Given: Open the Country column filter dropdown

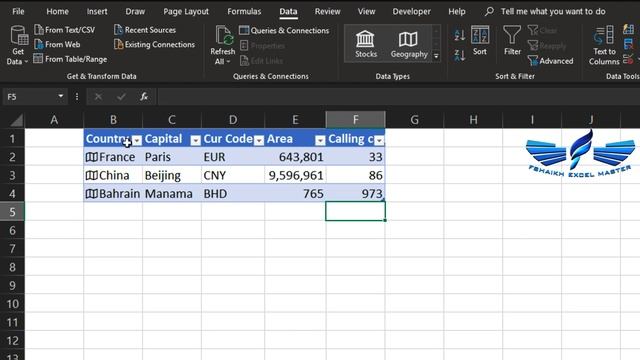Looking at the screenshot, I should point(137,140).
